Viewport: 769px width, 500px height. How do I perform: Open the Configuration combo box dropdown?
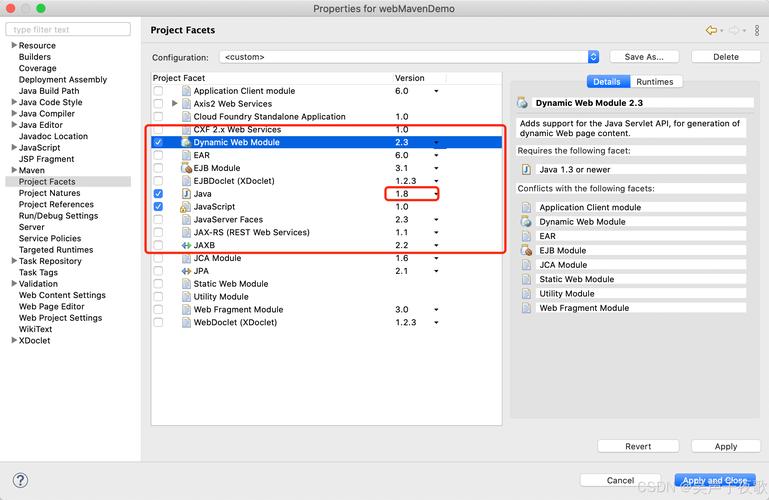pyautogui.click(x=593, y=57)
